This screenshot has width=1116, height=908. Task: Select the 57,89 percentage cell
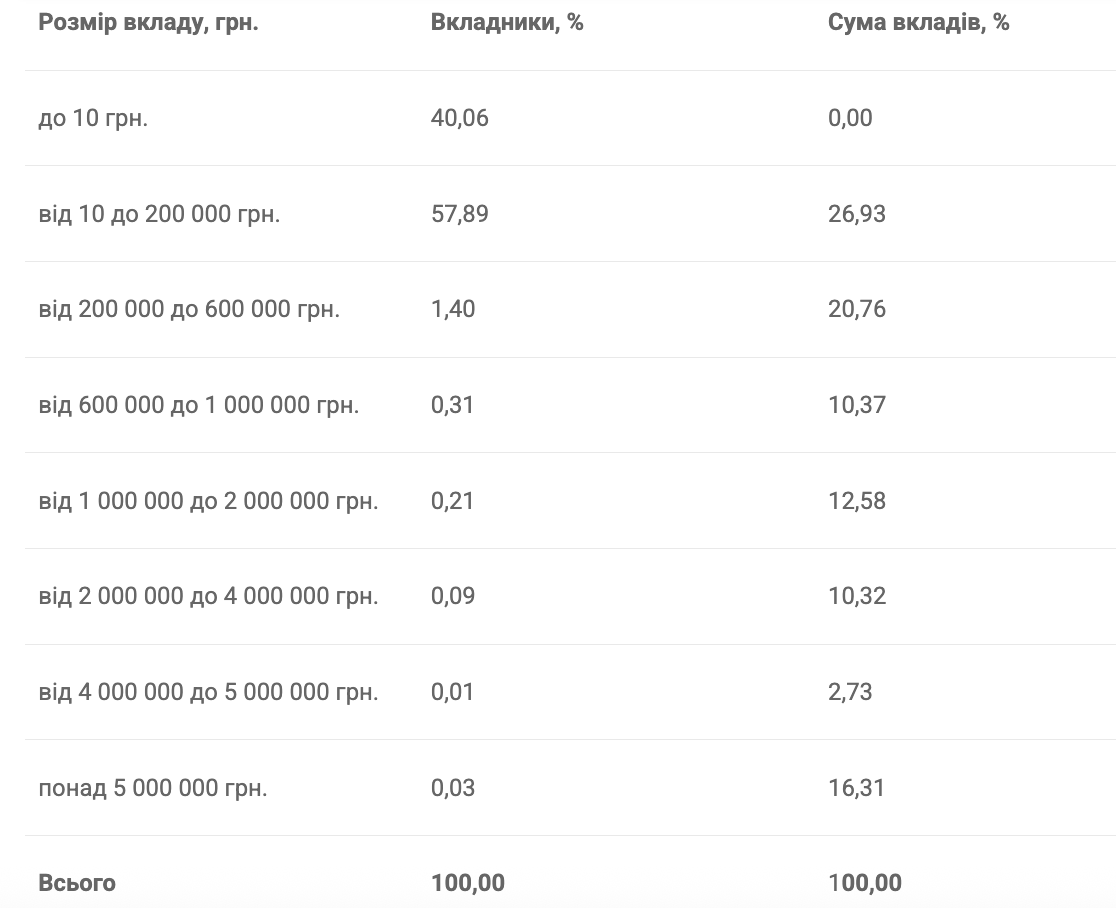point(459,214)
